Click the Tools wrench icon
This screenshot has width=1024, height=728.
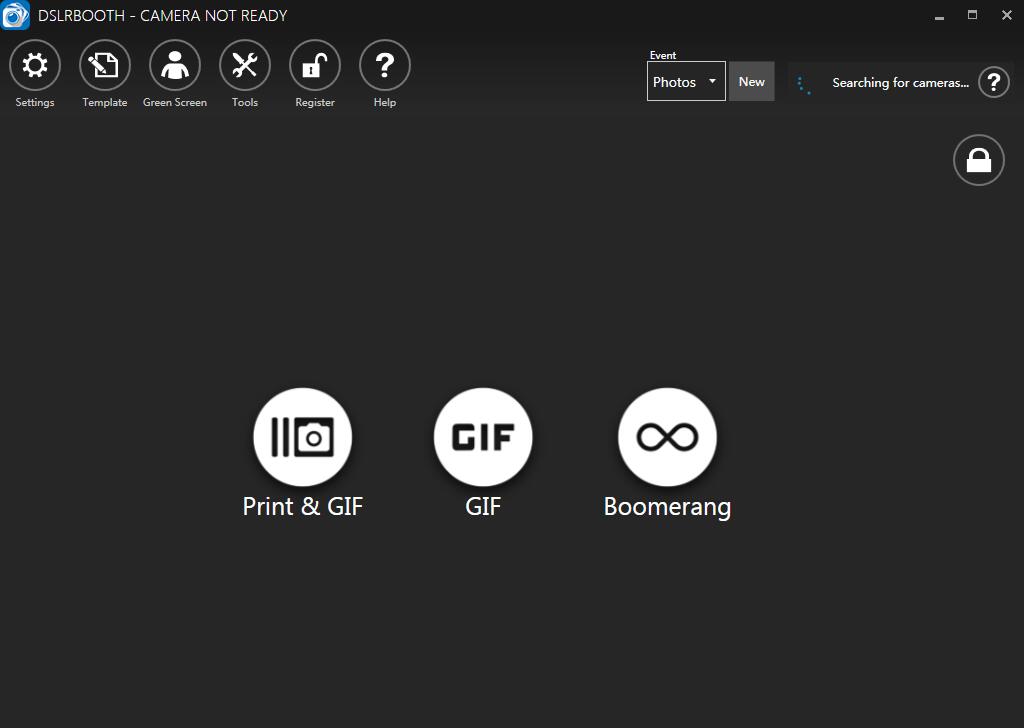[x=244, y=64]
